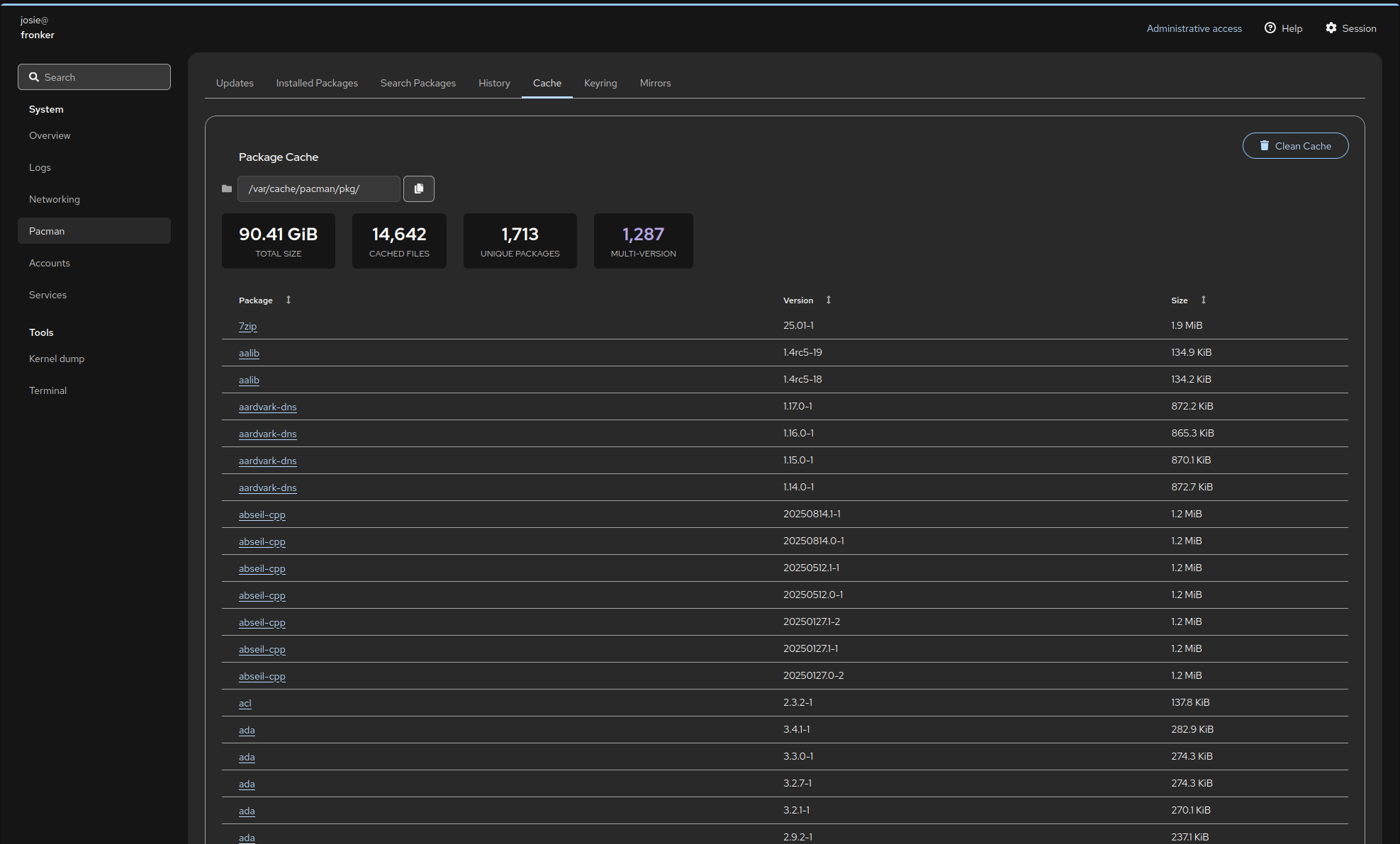
Task: Click Administrative access link
Action: point(1194,28)
